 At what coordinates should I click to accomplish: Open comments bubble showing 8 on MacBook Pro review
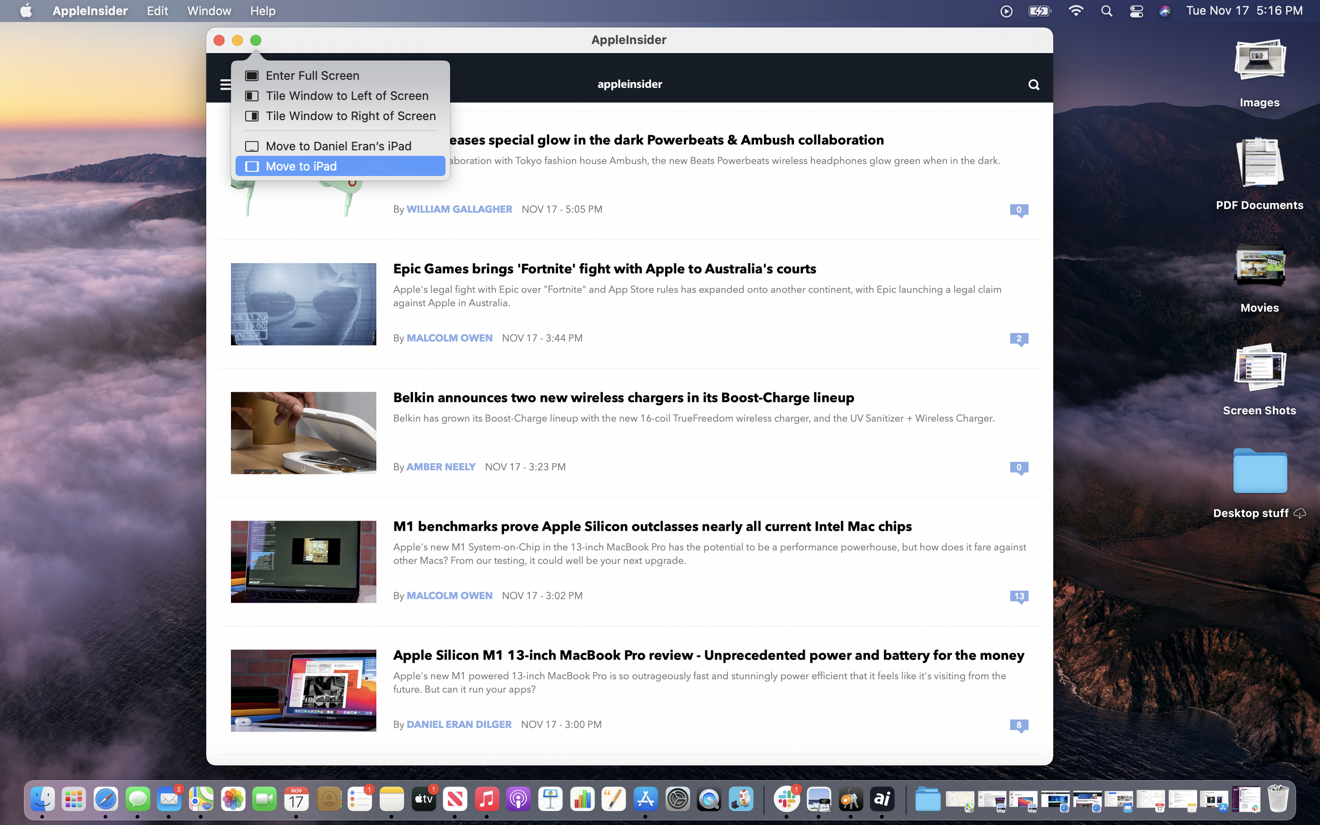pos(1019,726)
